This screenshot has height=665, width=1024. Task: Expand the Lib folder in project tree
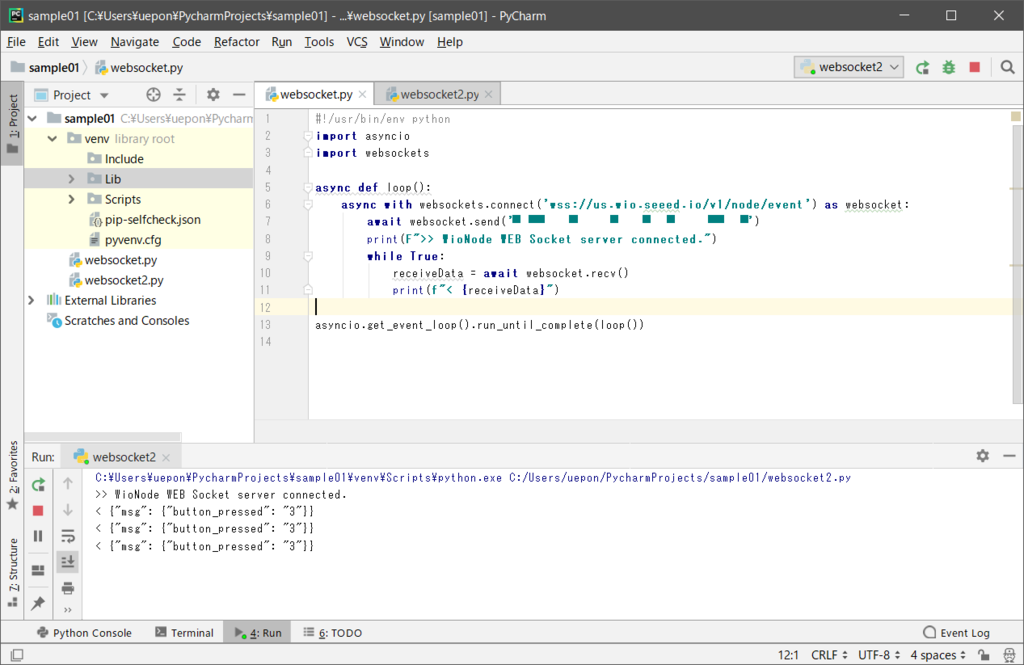pos(72,179)
